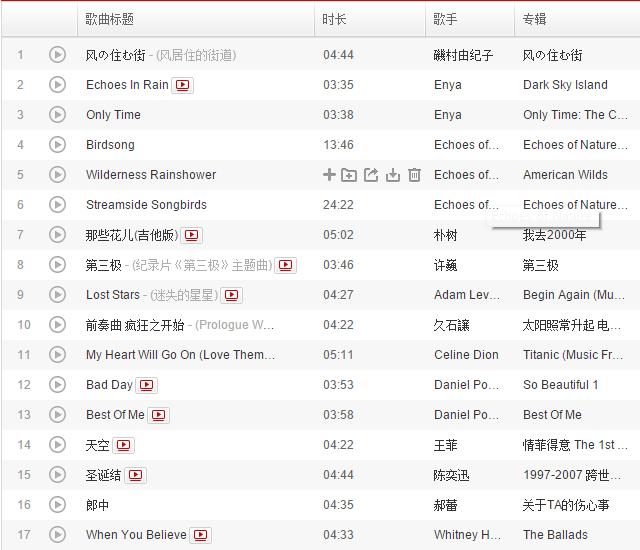Play the Birdsong track
This screenshot has height=550, width=640.
point(57,144)
